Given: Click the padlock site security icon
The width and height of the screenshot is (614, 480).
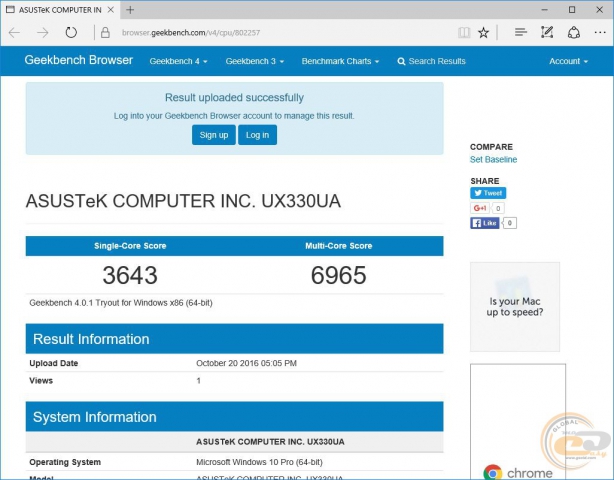Looking at the screenshot, I should 105,32.
